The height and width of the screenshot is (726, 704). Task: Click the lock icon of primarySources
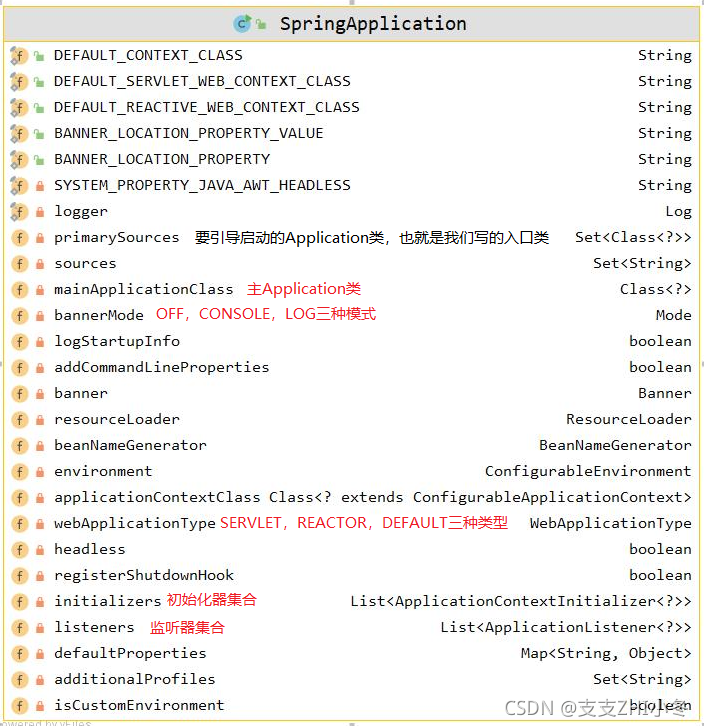pyautogui.click(x=40, y=238)
